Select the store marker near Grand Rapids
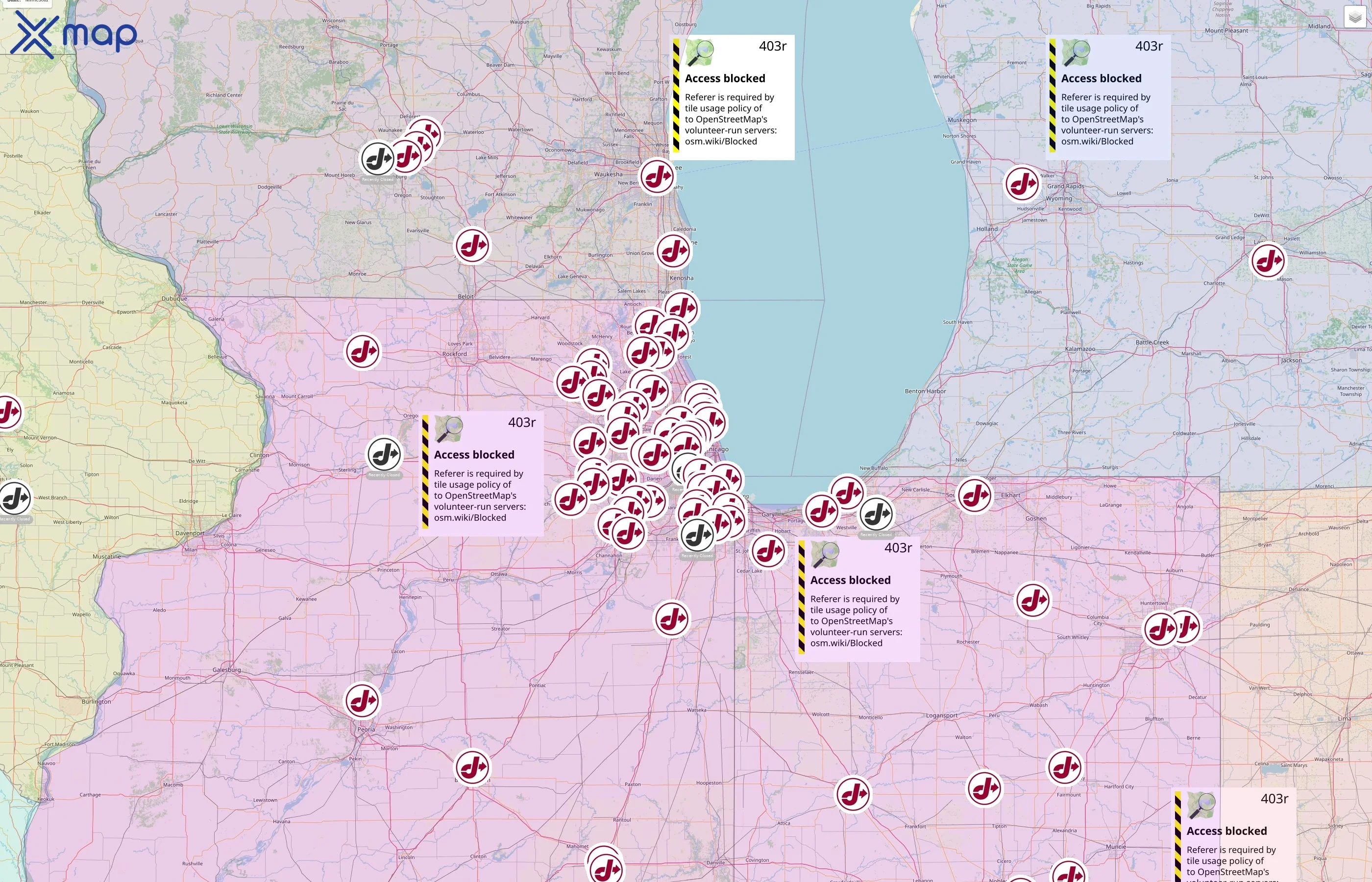The width and height of the screenshot is (1372, 882). [x=1022, y=182]
